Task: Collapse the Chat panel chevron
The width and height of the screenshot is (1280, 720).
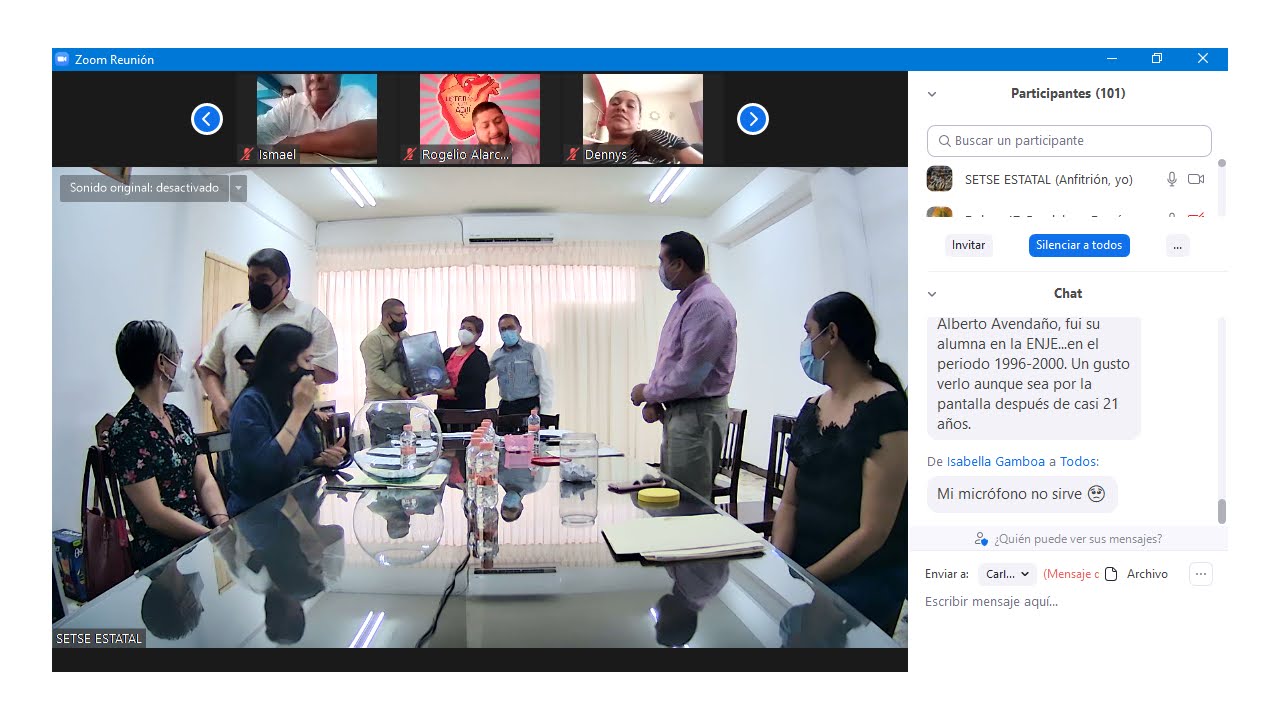Action: [932, 294]
